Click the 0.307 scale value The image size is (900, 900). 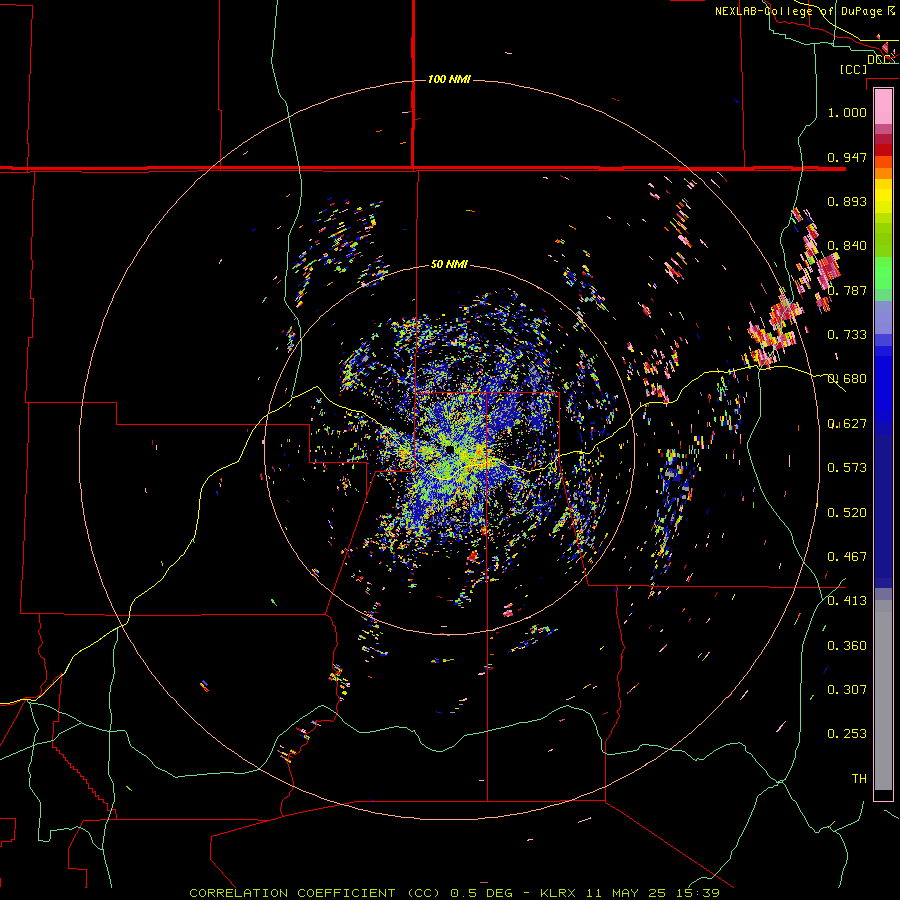tap(847, 690)
